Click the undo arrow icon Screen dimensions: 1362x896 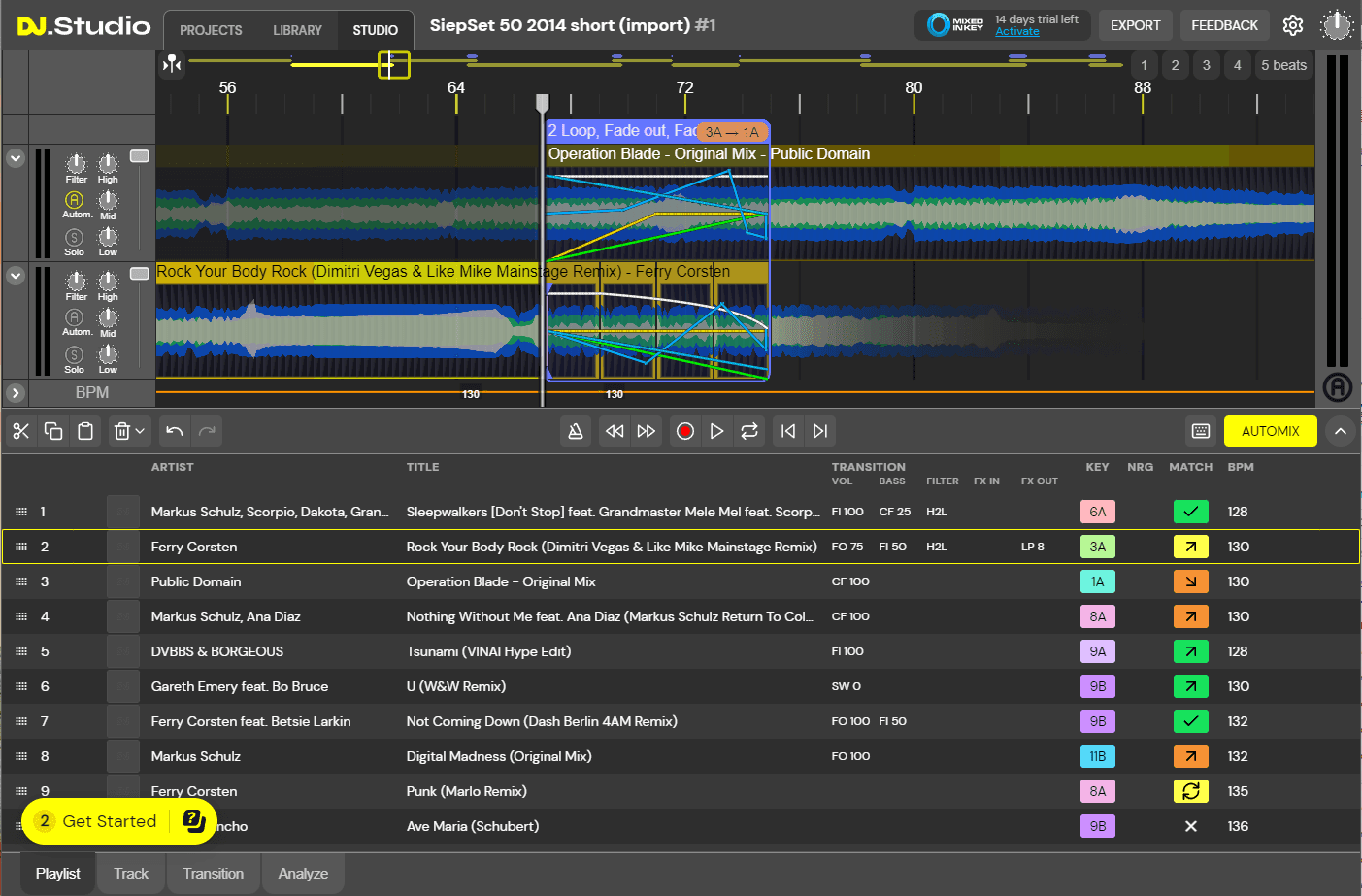(175, 431)
